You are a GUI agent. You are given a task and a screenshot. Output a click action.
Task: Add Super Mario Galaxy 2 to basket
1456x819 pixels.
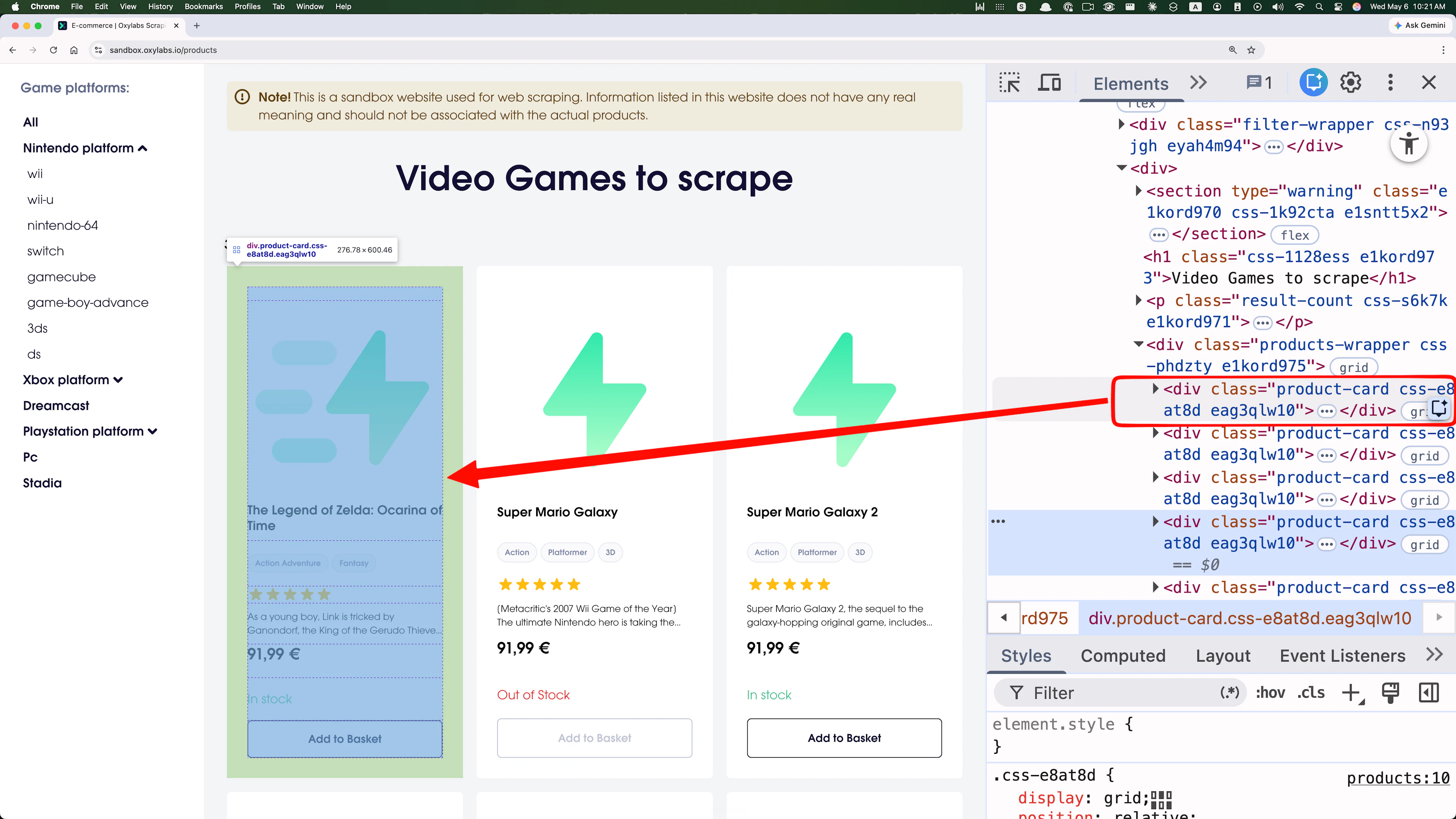point(844,737)
